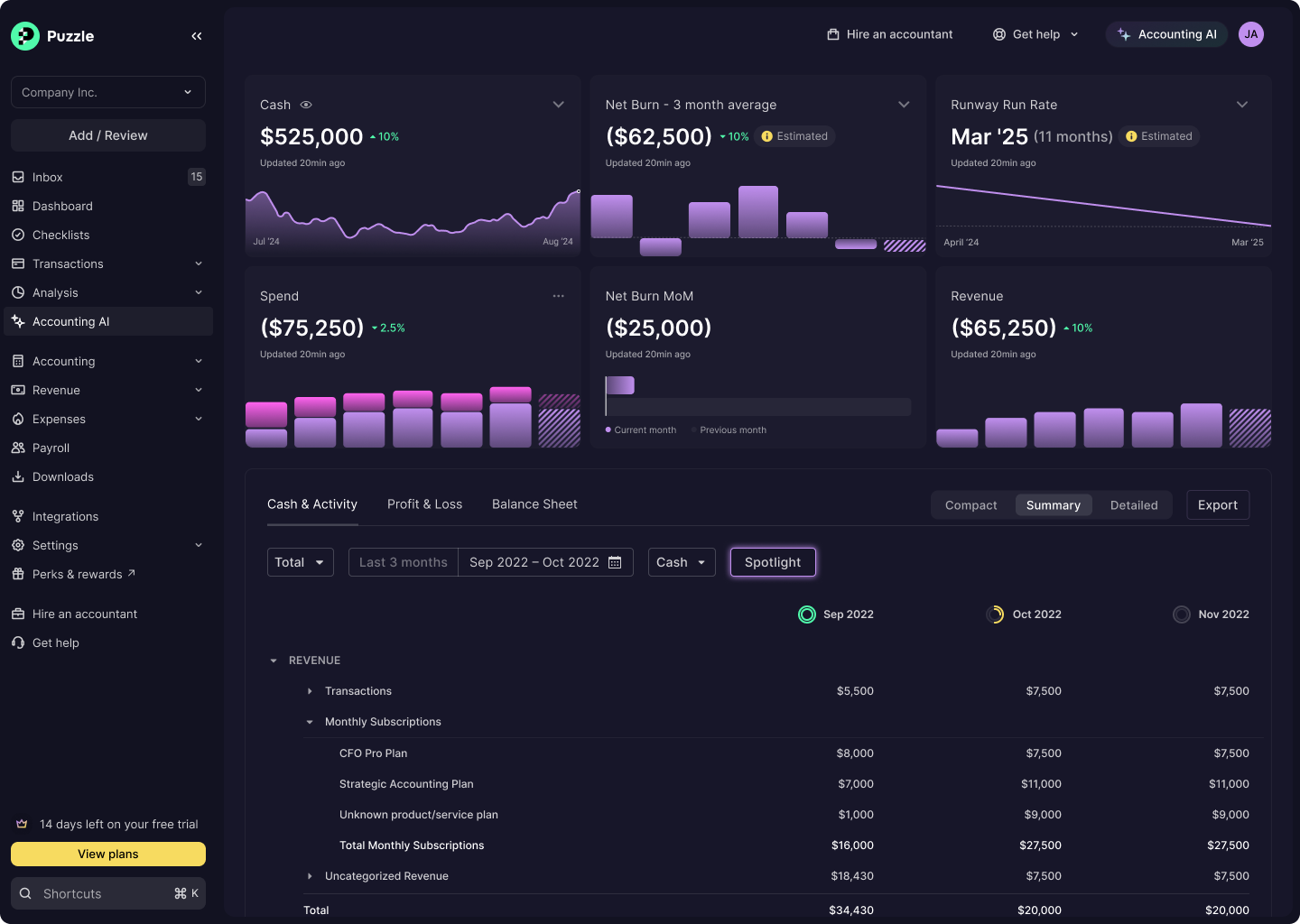Collapse the sidebar with the double chevron

click(x=197, y=36)
